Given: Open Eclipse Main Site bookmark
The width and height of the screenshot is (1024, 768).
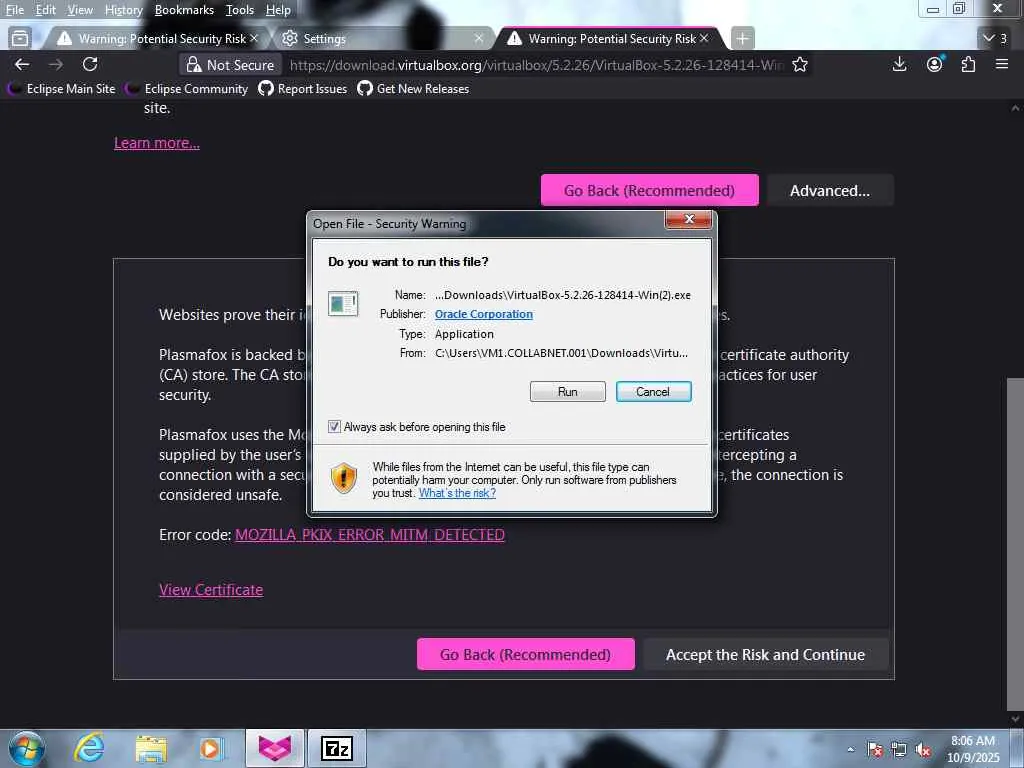Looking at the screenshot, I should point(61,89).
